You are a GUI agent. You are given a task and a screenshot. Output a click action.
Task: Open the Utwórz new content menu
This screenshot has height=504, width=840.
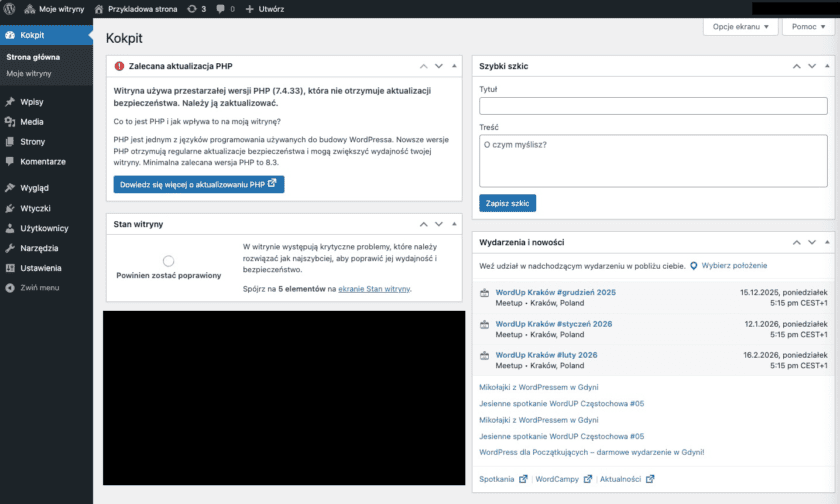click(x=265, y=9)
